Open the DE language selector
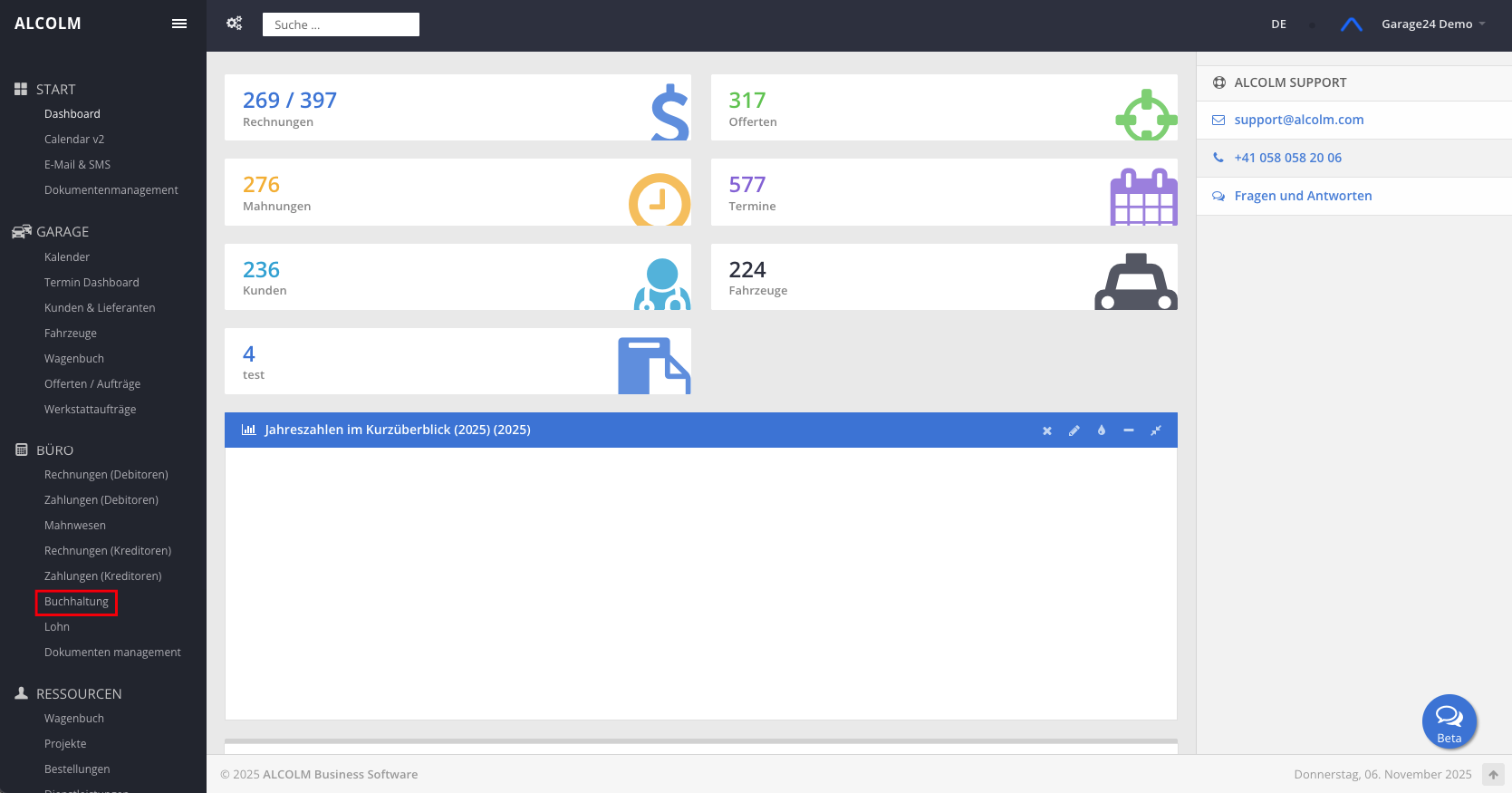The height and width of the screenshot is (793, 1512). tap(1278, 24)
